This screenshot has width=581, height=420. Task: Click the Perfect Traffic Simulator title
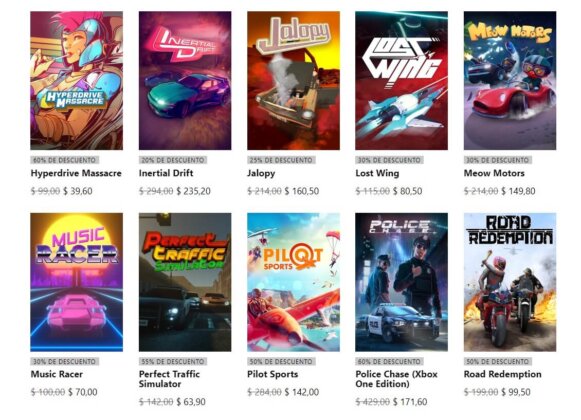169,379
